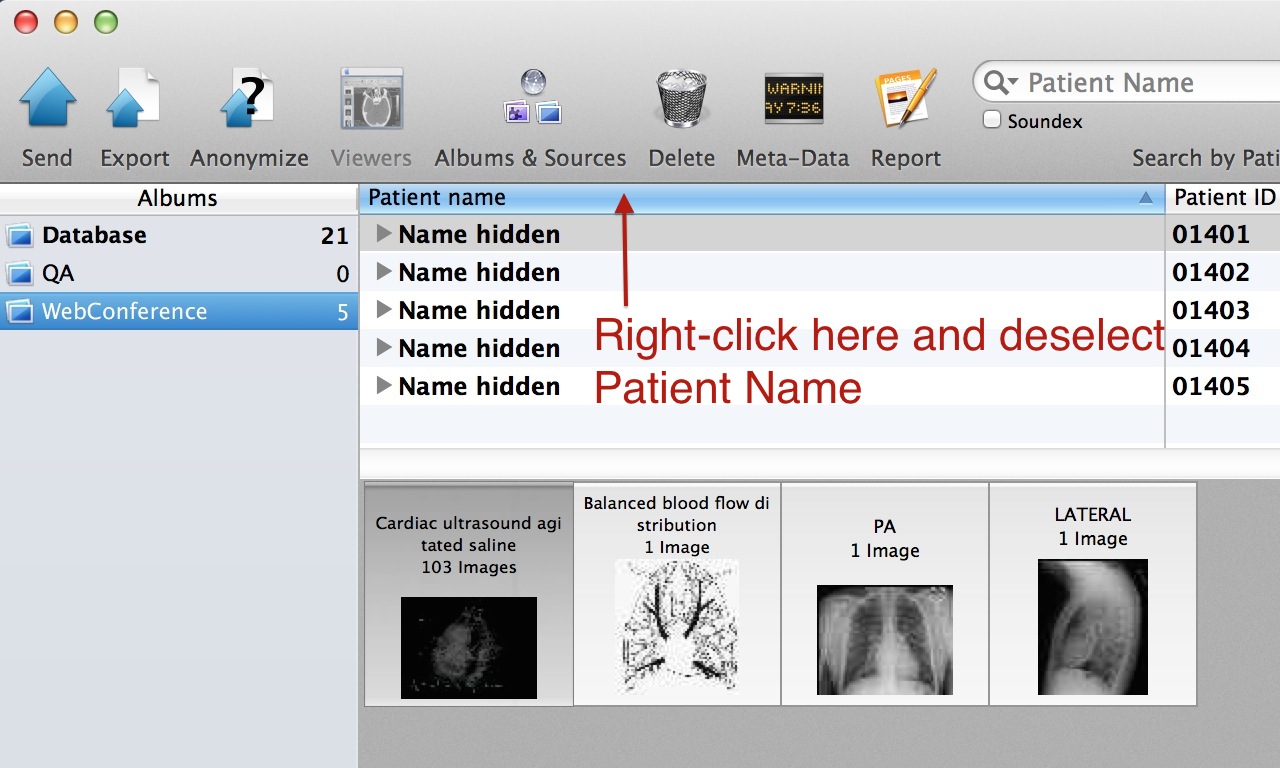Image resolution: width=1280 pixels, height=768 pixels.
Task: Click the WebConference count 5
Action: pyautogui.click(x=342, y=312)
